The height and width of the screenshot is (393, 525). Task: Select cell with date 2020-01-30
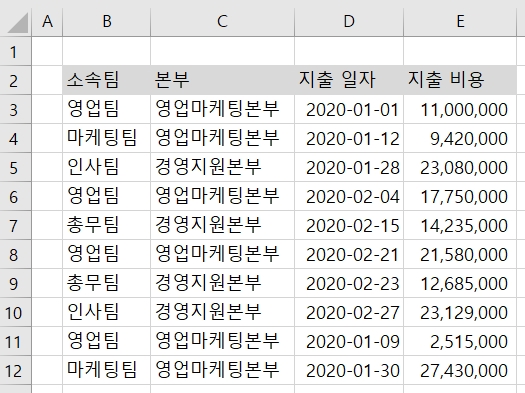point(349,371)
